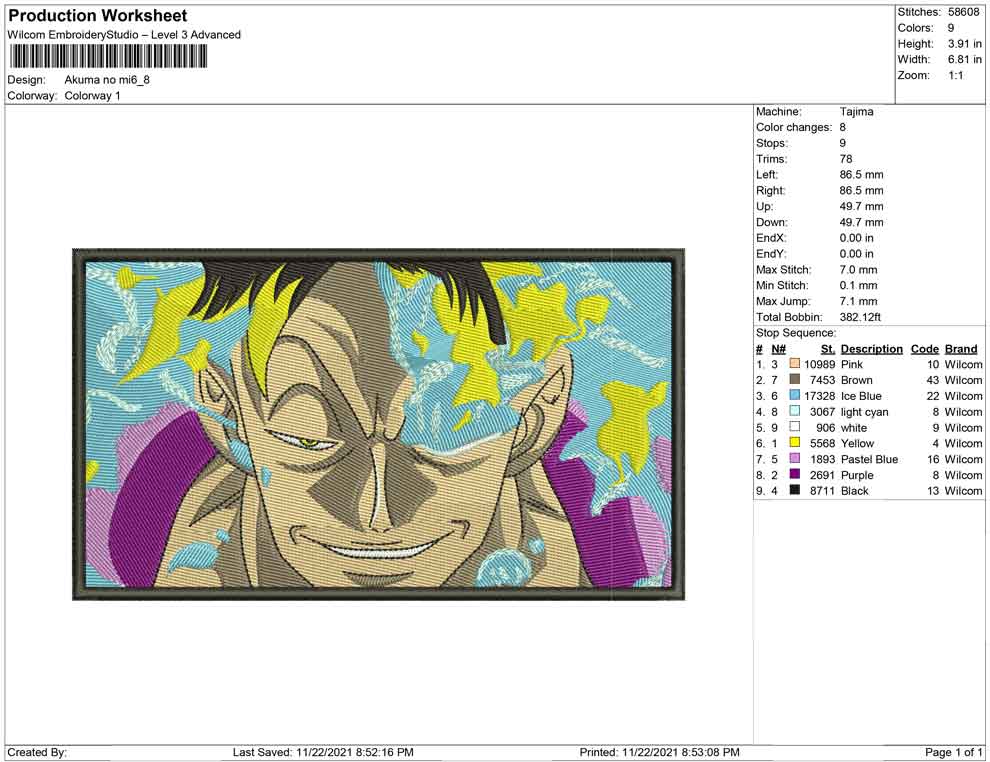
Task: Click the Trims value '78'
Action: pyautogui.click(x=845, y=159)
